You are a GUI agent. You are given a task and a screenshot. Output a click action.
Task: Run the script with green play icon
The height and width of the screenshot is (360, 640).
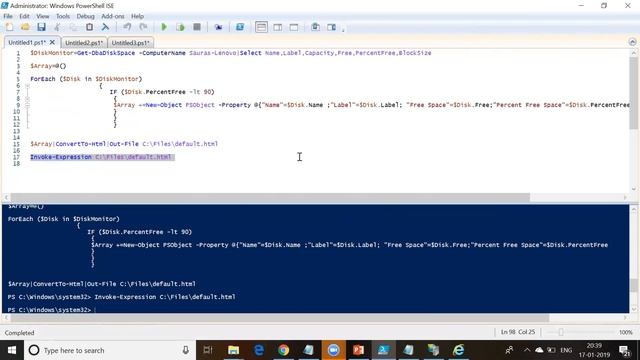click(x=164, y=27)
